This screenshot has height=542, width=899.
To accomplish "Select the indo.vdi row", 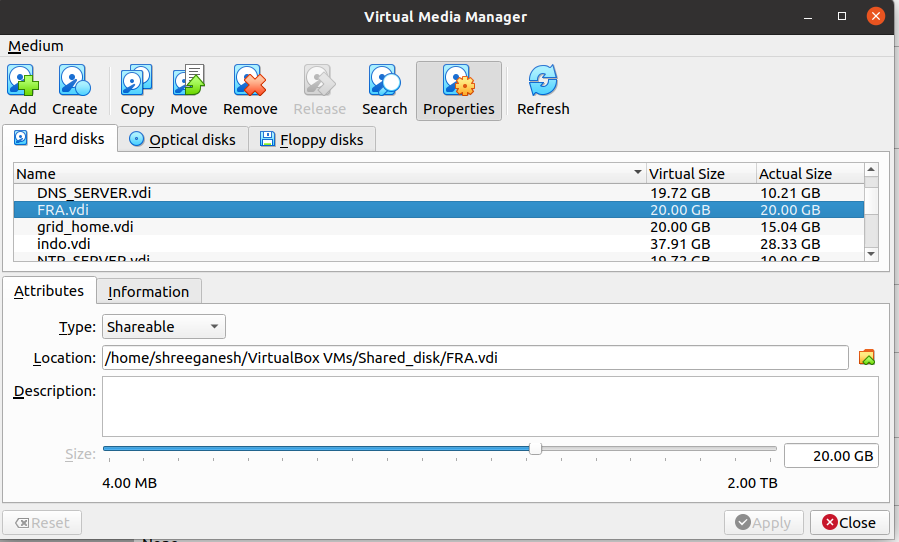I will [439, 244].
